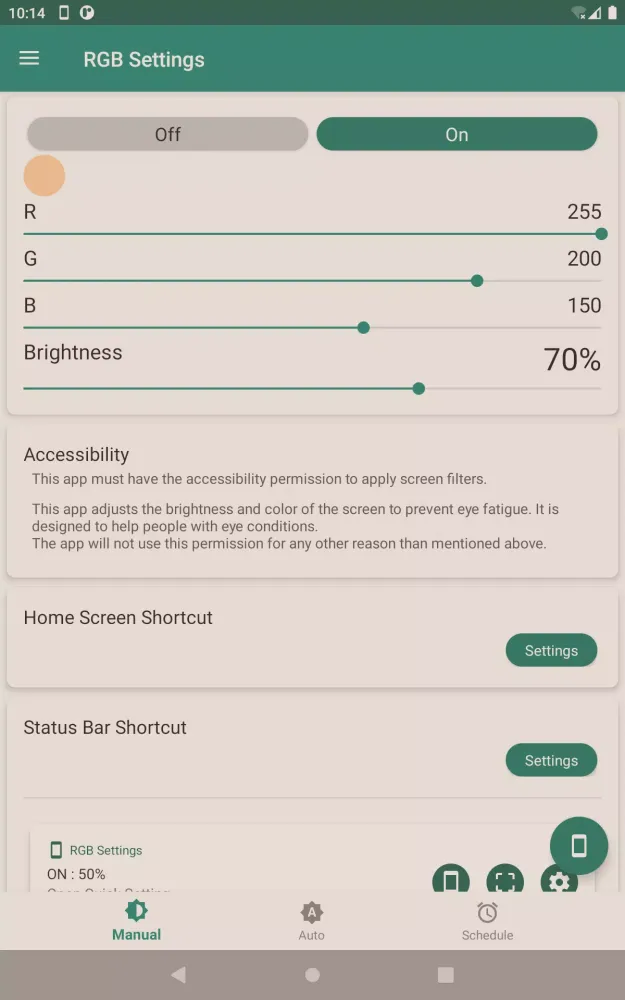625x1000 pixels.
Task: Turn the screen filter On
Action: point(456,134)
